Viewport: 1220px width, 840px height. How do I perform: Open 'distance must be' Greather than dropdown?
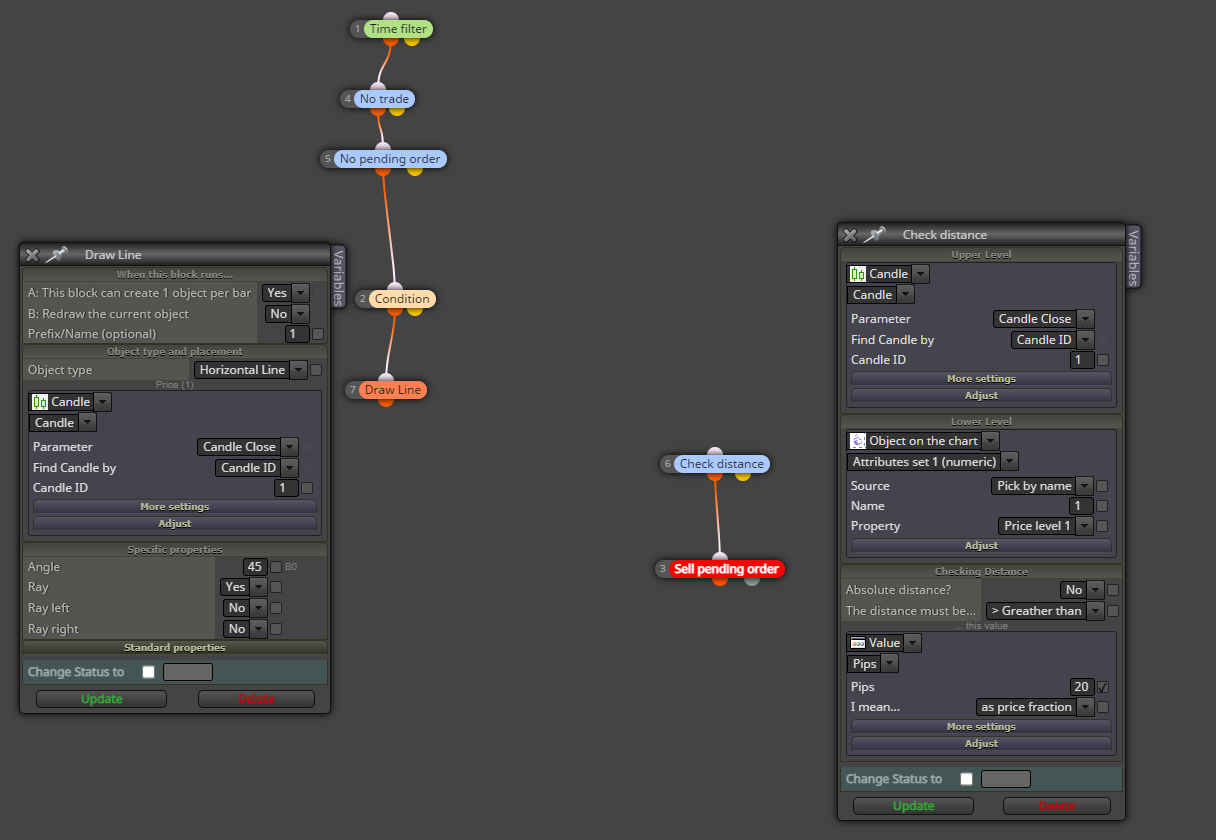point(1044,611)
